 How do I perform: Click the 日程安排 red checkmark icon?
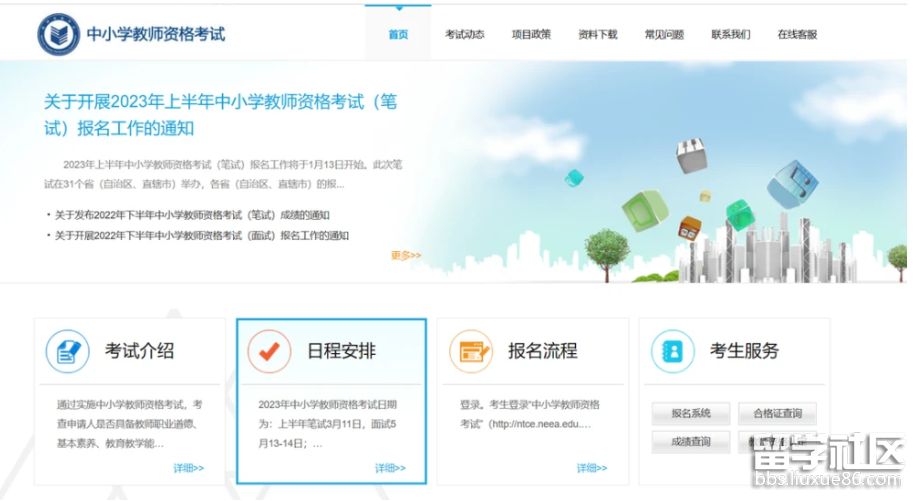pyautogui.click(x=269, y=351)
